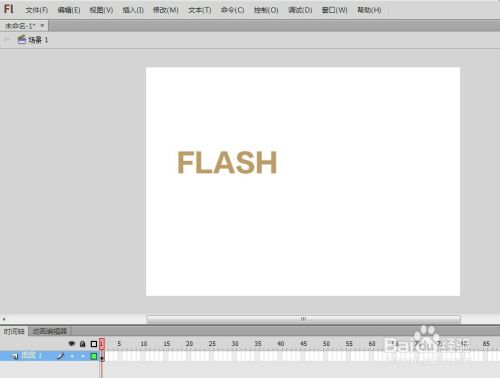Click the back arrow beside the scene name
Screen dimensions: 500x378
7,40
